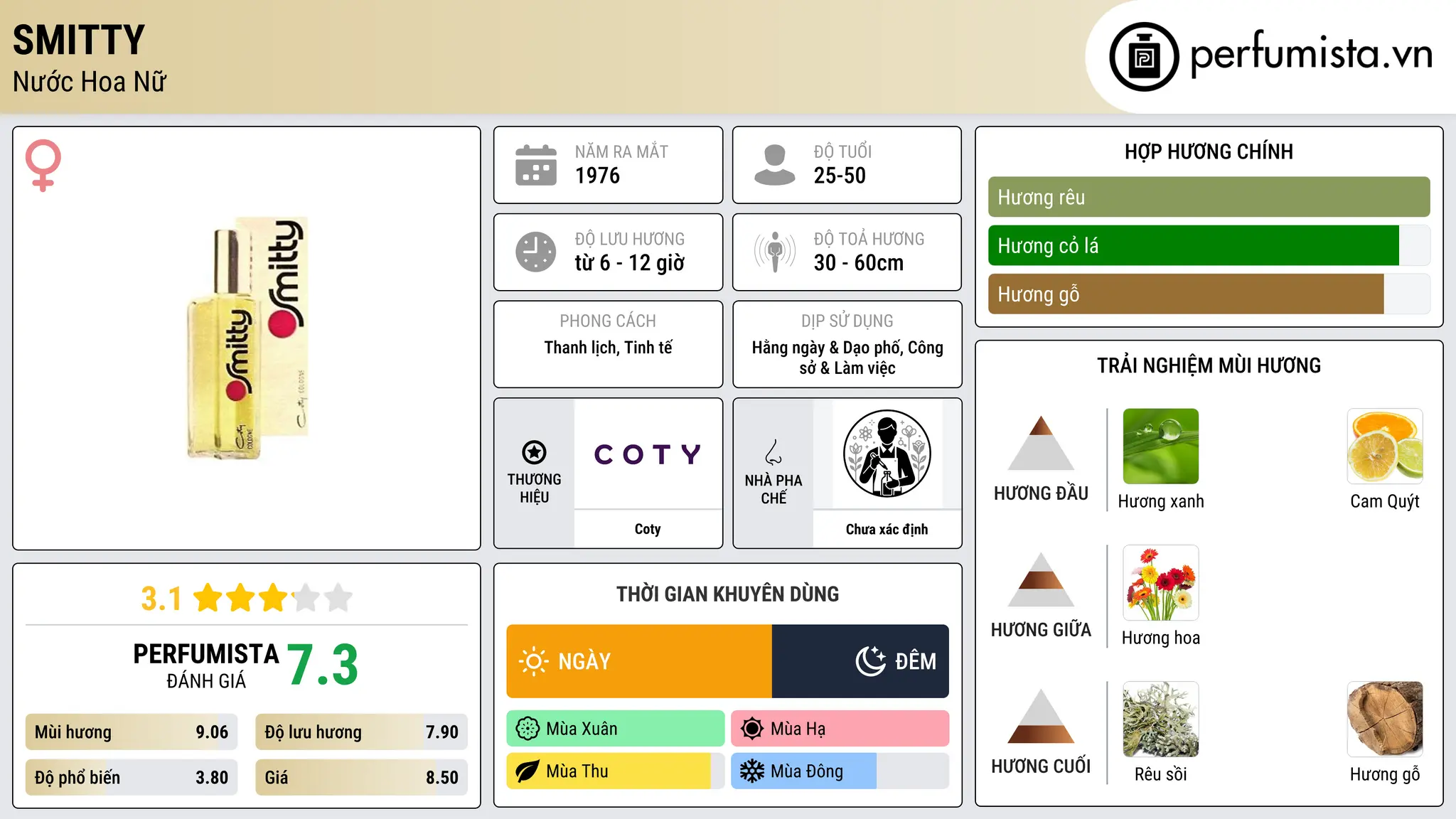The width and height of the screenshot is (1456, 819).
Task: Select the Ngày daytime bar
Action: click(639, 661)
